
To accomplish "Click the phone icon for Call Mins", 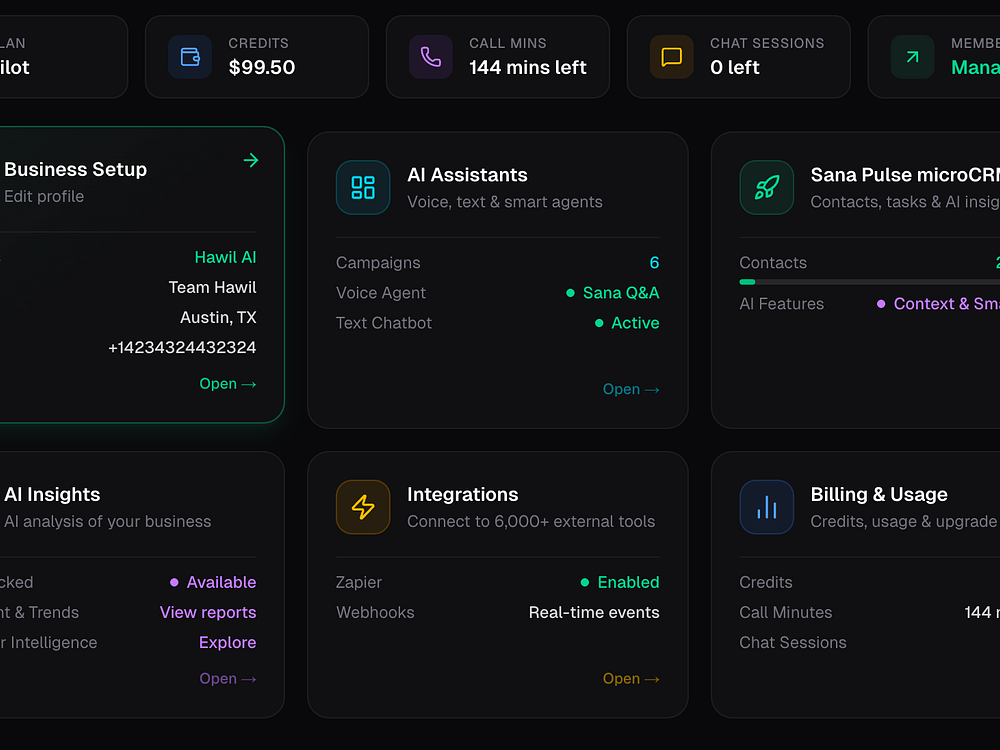I will tap(431, 57).
